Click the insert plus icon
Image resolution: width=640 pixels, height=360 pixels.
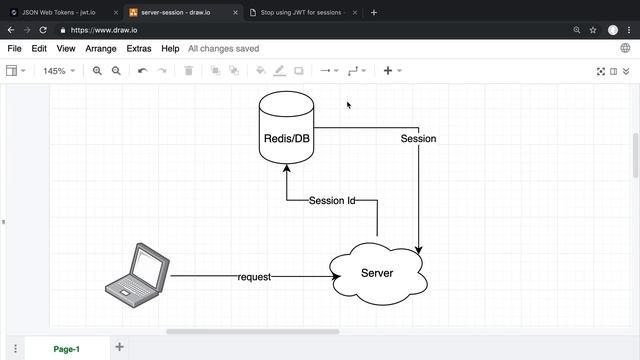[x=388, y=71]
